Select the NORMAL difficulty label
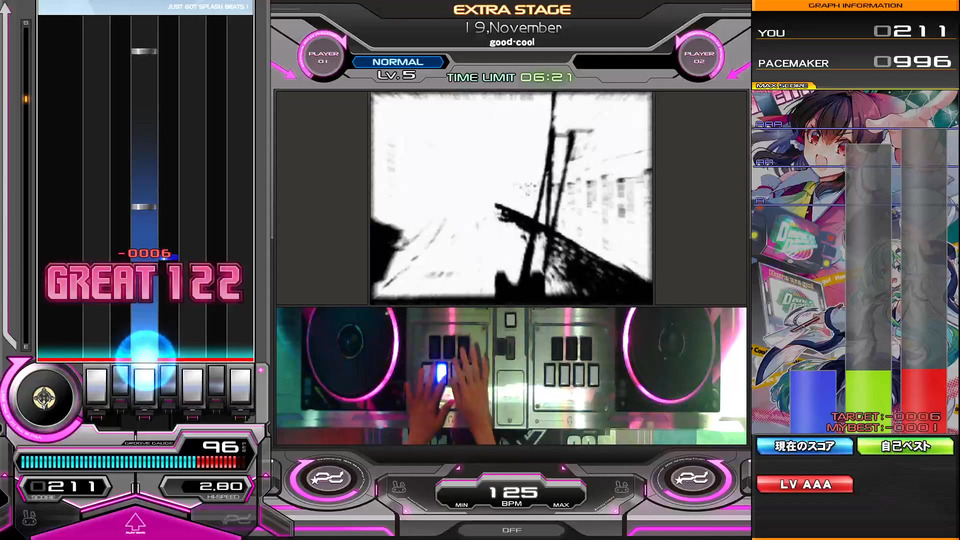The image size is (960, 540). tap(397, 62)
